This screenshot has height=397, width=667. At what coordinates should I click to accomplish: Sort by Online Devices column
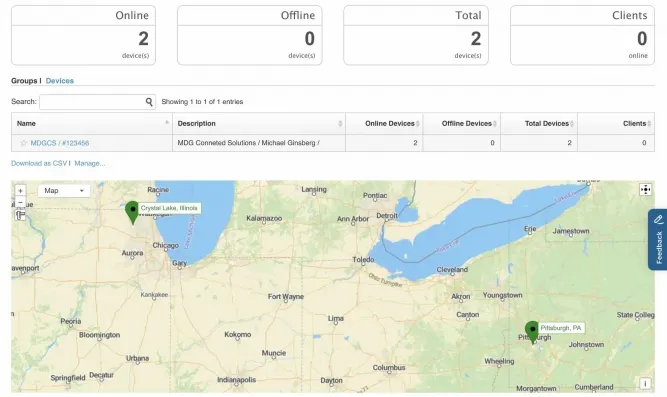[384, 123]
